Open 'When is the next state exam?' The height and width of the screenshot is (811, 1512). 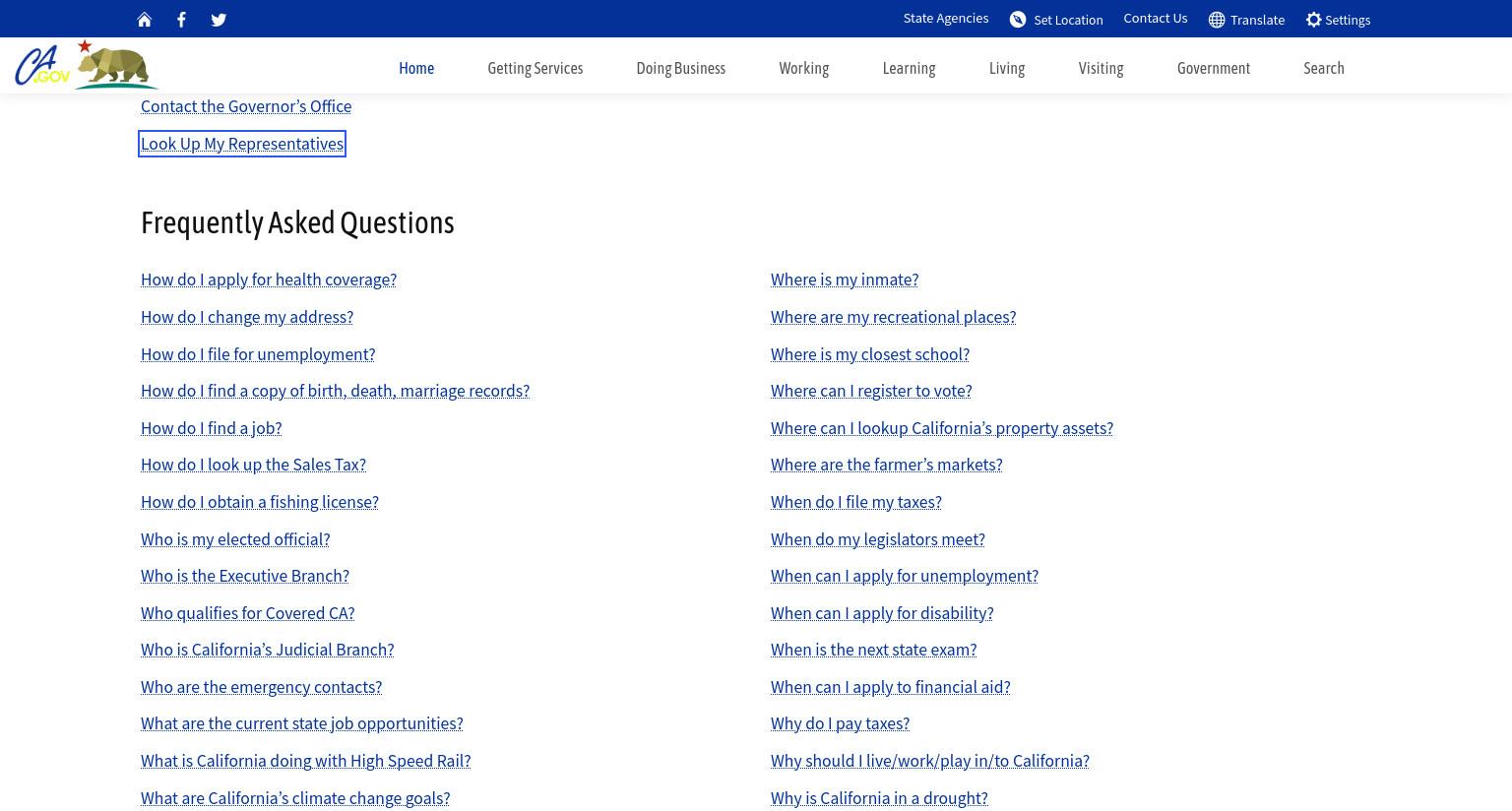pyautogui.click(x=874, y=650)
